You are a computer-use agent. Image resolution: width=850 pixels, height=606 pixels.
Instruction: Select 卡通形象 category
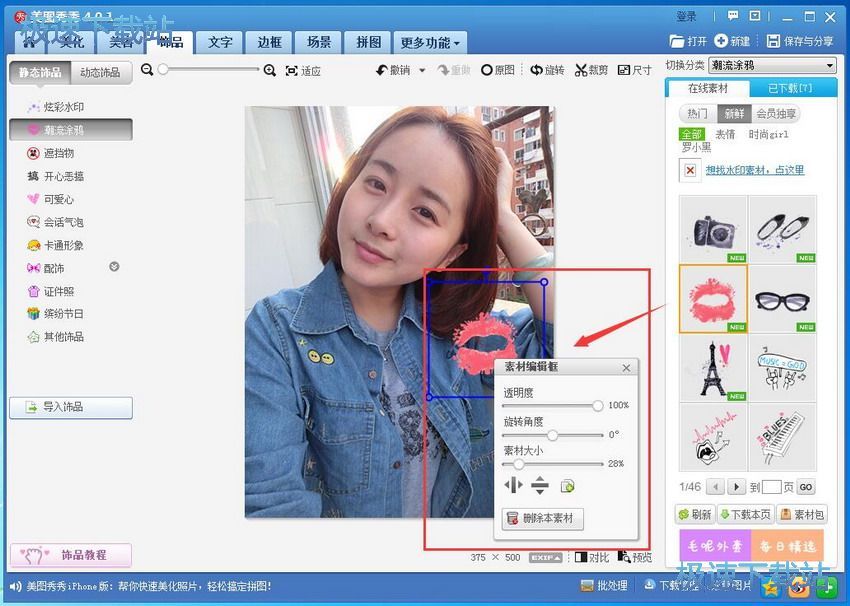[55, 246]
